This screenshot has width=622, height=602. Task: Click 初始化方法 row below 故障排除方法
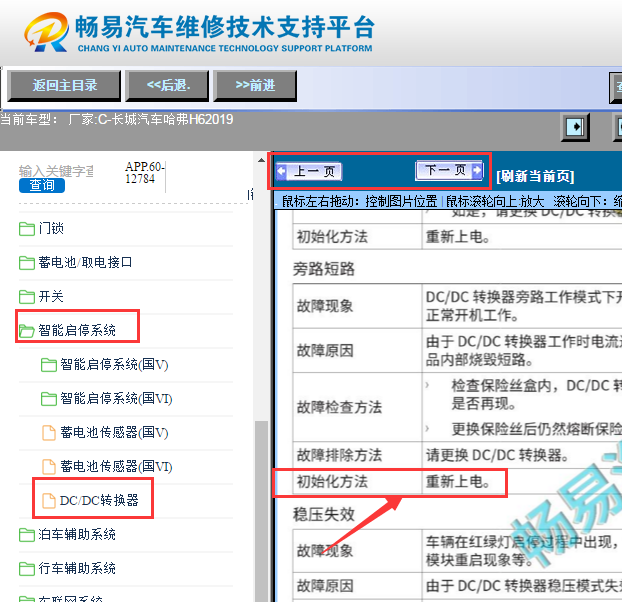click(390, 482)
